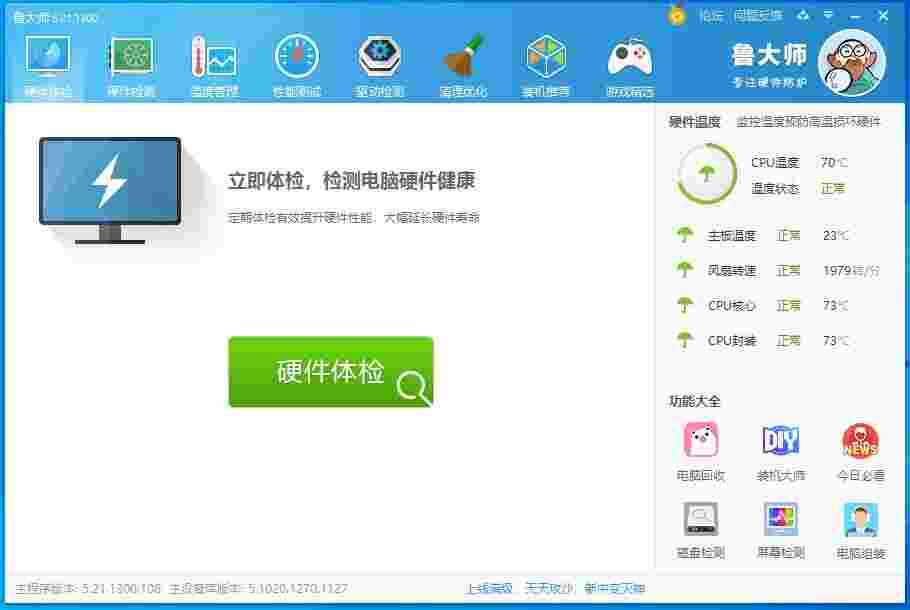This screenshot has height=610, width=910.
Task: Click the 屏幕检测 label text
Action: point(781,553)
